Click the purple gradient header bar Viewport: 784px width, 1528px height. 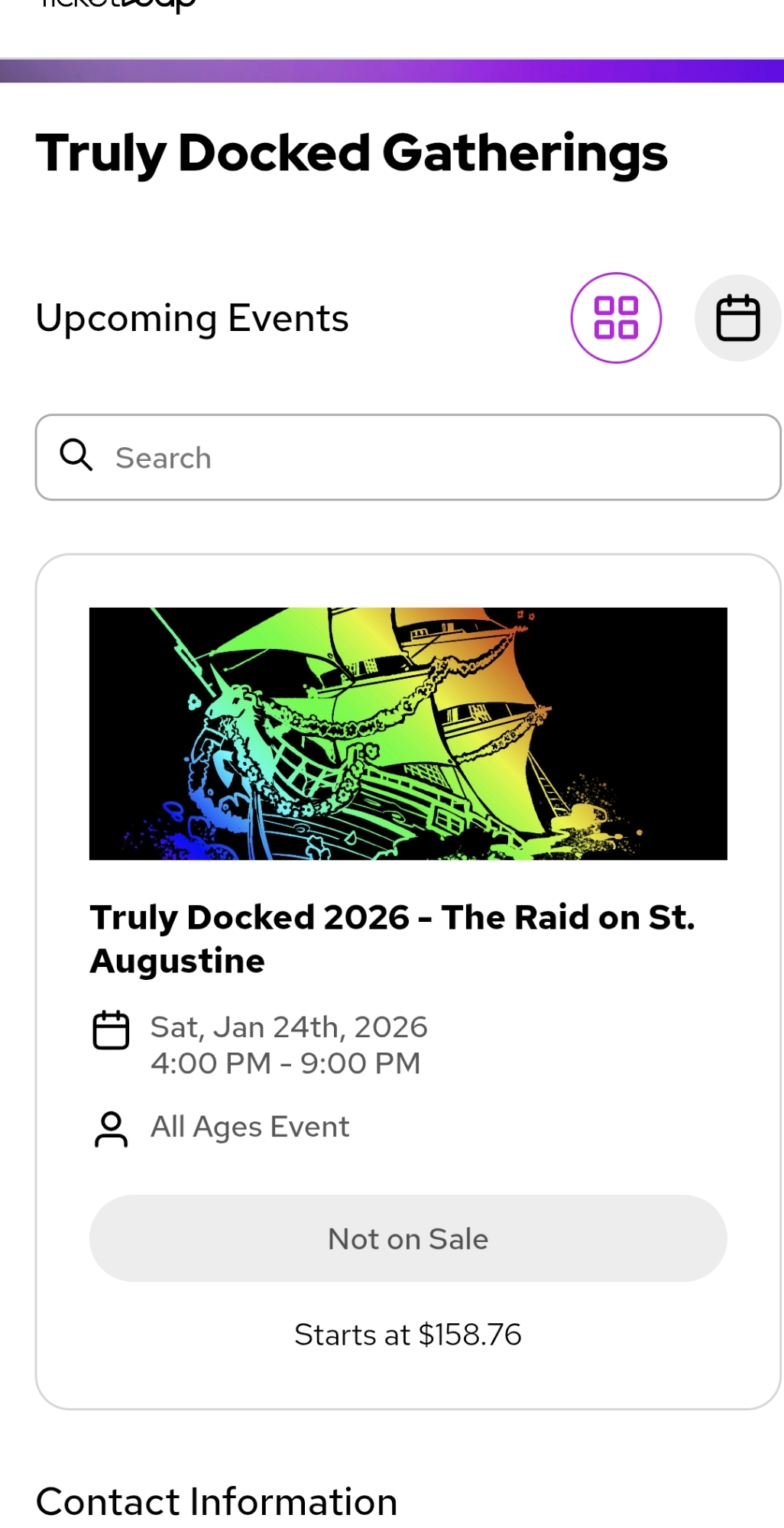tap(392, 71)
